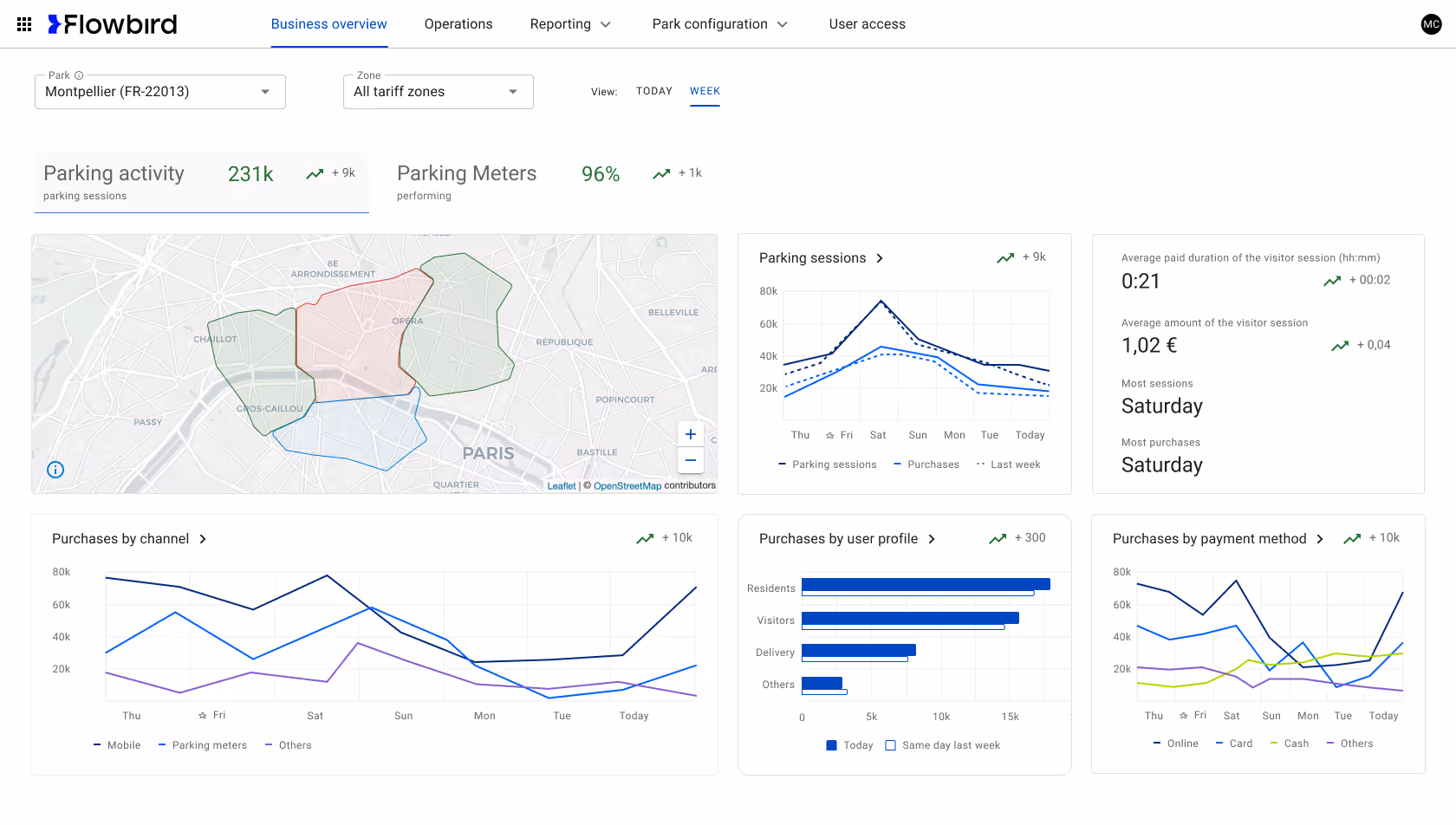Click the 96% performing value
Image resolution: width=1456 pixels, height=825 pixels.
coord(601,174)
